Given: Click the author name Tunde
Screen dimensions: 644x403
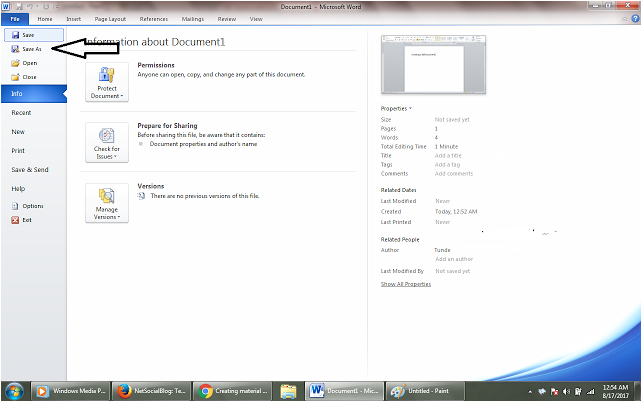Looking at the screenshot, I should pos(442,250).
